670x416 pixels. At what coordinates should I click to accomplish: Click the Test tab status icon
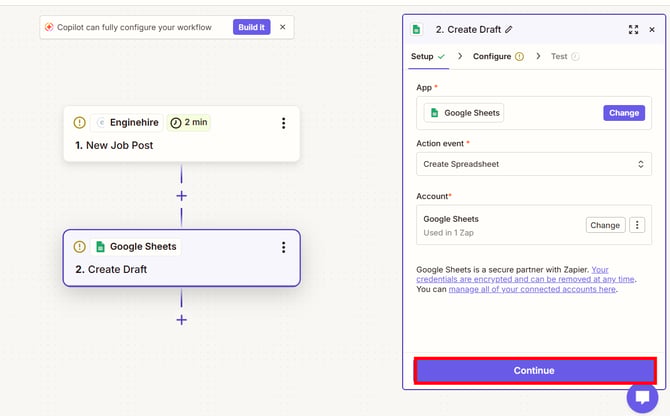pos(575,56)
